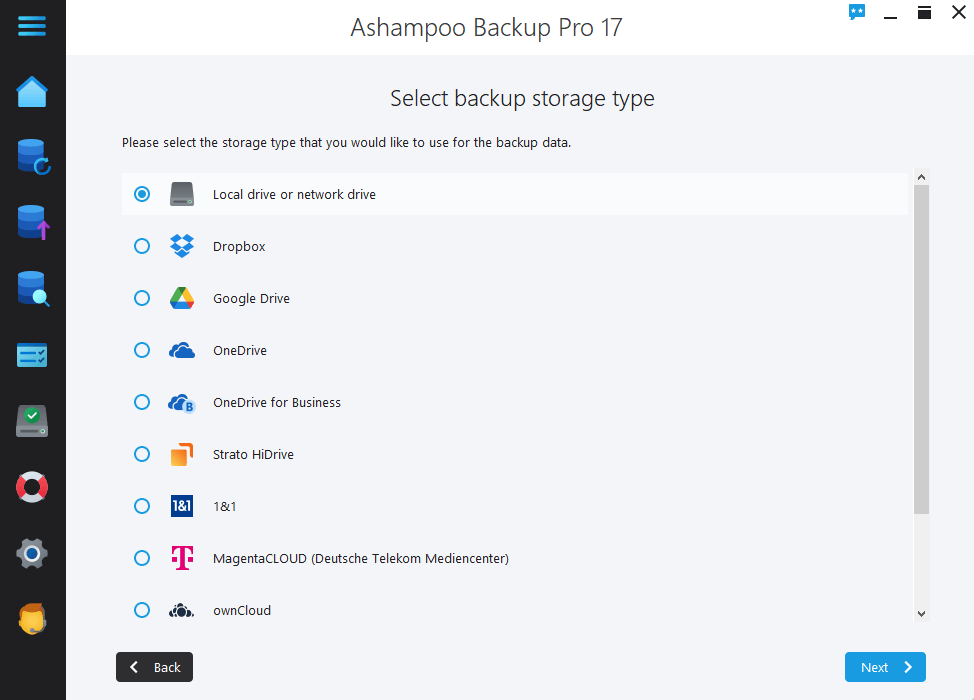View backup reports via the checklist icon

31,355
